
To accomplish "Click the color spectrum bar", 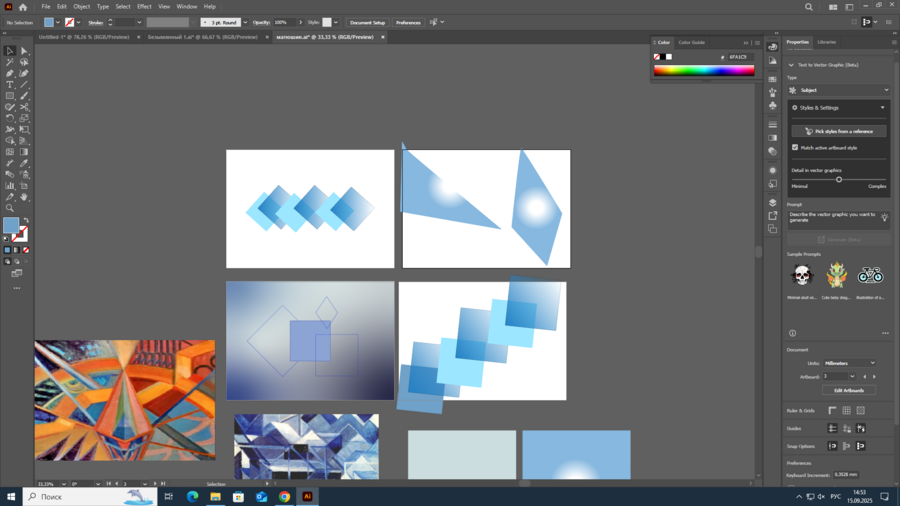I will point(704,71).
